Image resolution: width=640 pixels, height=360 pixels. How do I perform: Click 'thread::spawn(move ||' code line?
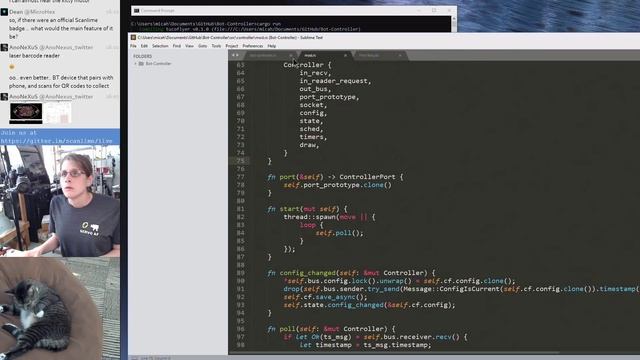[329, 217]
